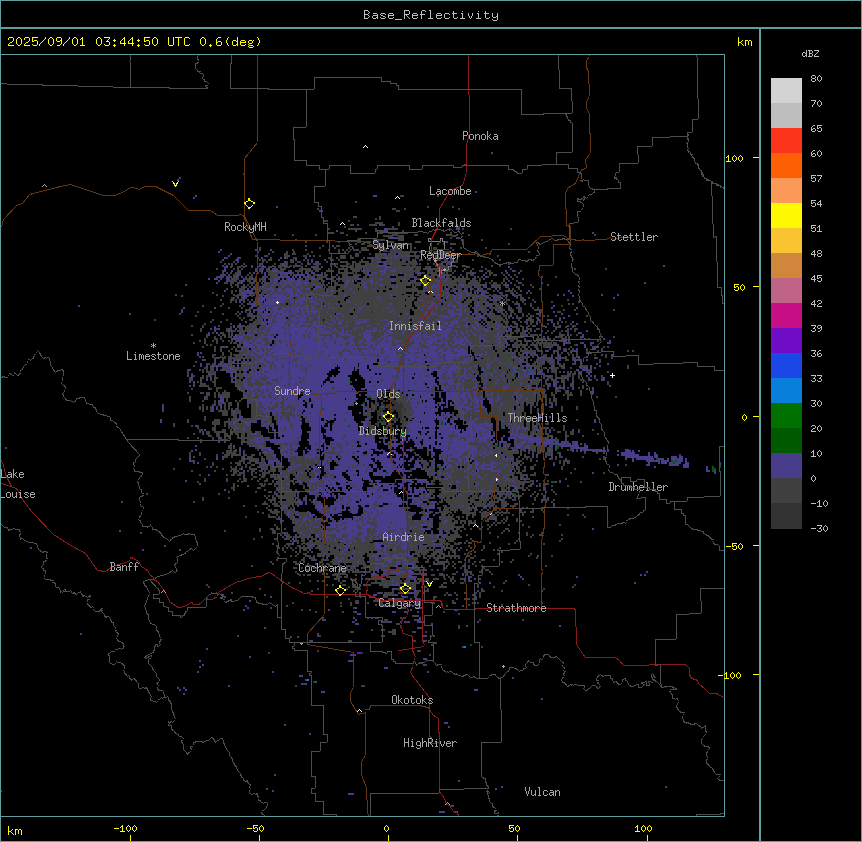
Task: Select the slate-purple 0–10 dBZ legend swatch
Action: click(x=786, y=466)
